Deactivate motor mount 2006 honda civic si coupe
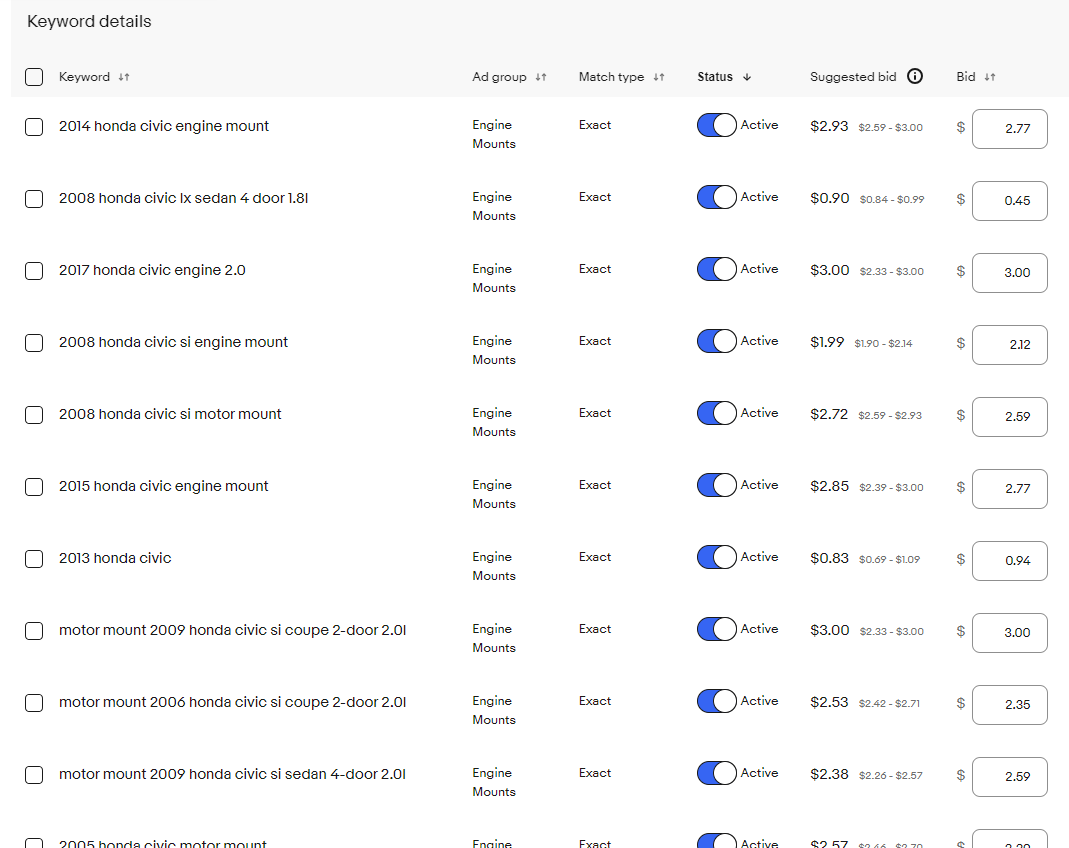1069x848 pixels. (716, 701)
